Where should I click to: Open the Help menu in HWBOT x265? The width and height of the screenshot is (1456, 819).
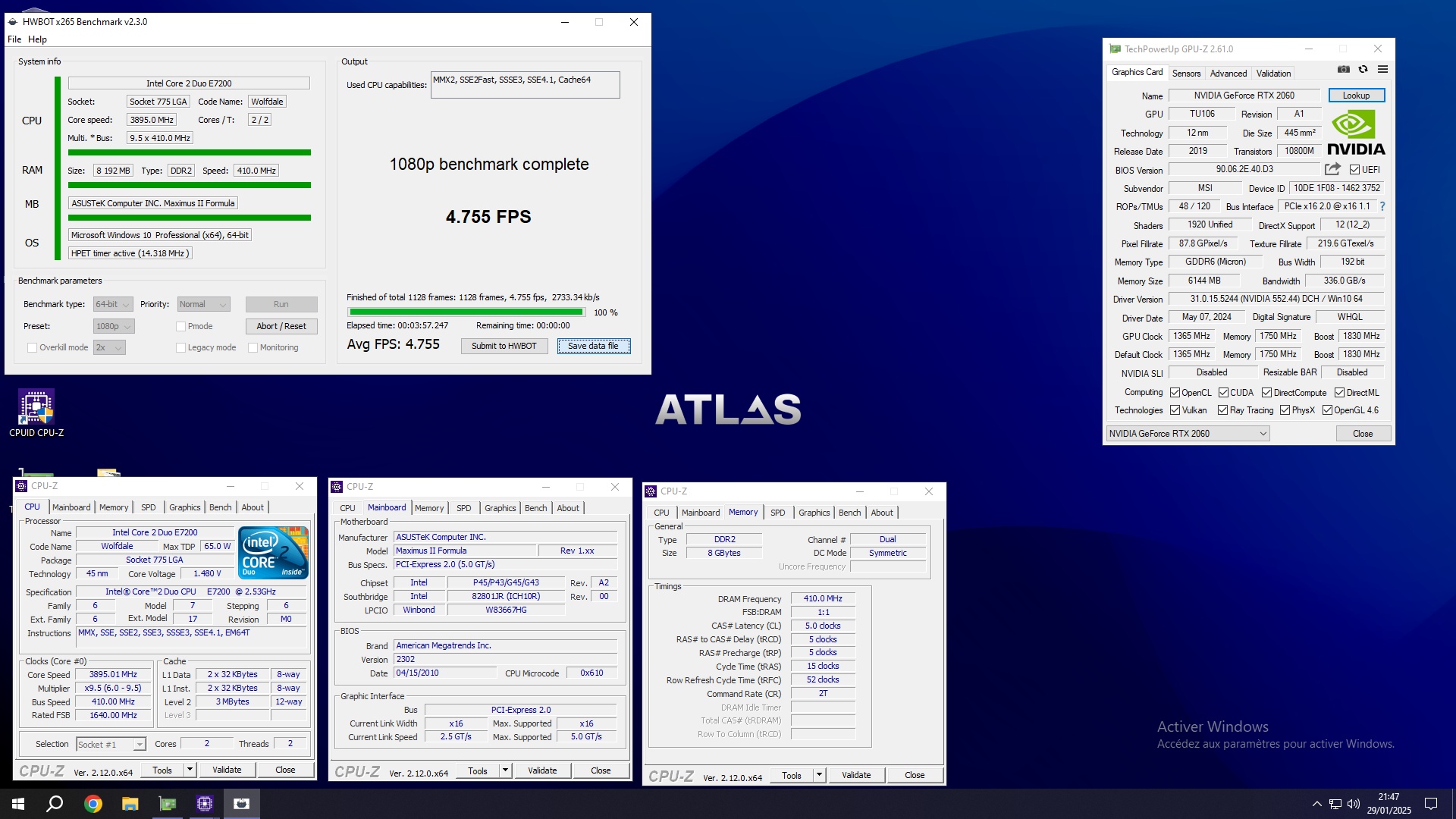pos(37,39)
